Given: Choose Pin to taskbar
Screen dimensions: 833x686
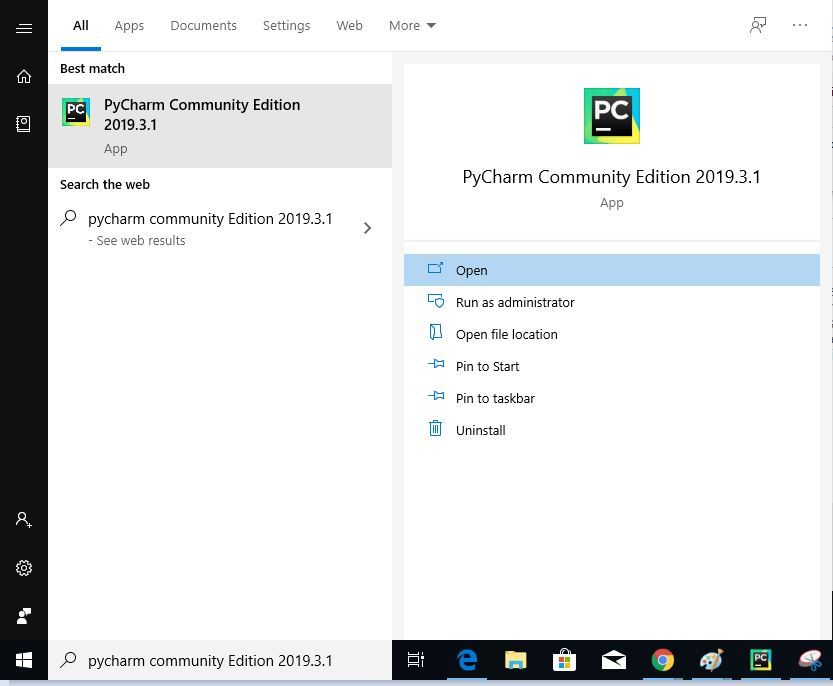Looking at the screenshot, I should [611, 397].
